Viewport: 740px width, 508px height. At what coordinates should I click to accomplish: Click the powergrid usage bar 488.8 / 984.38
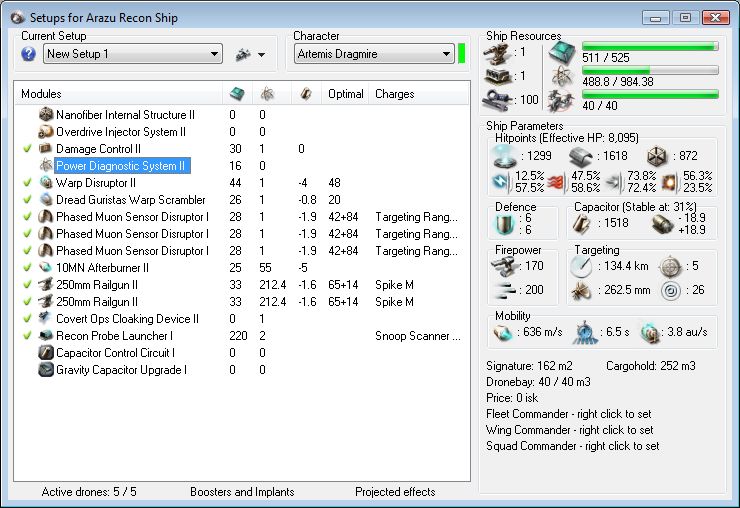(x=650, y=70)
